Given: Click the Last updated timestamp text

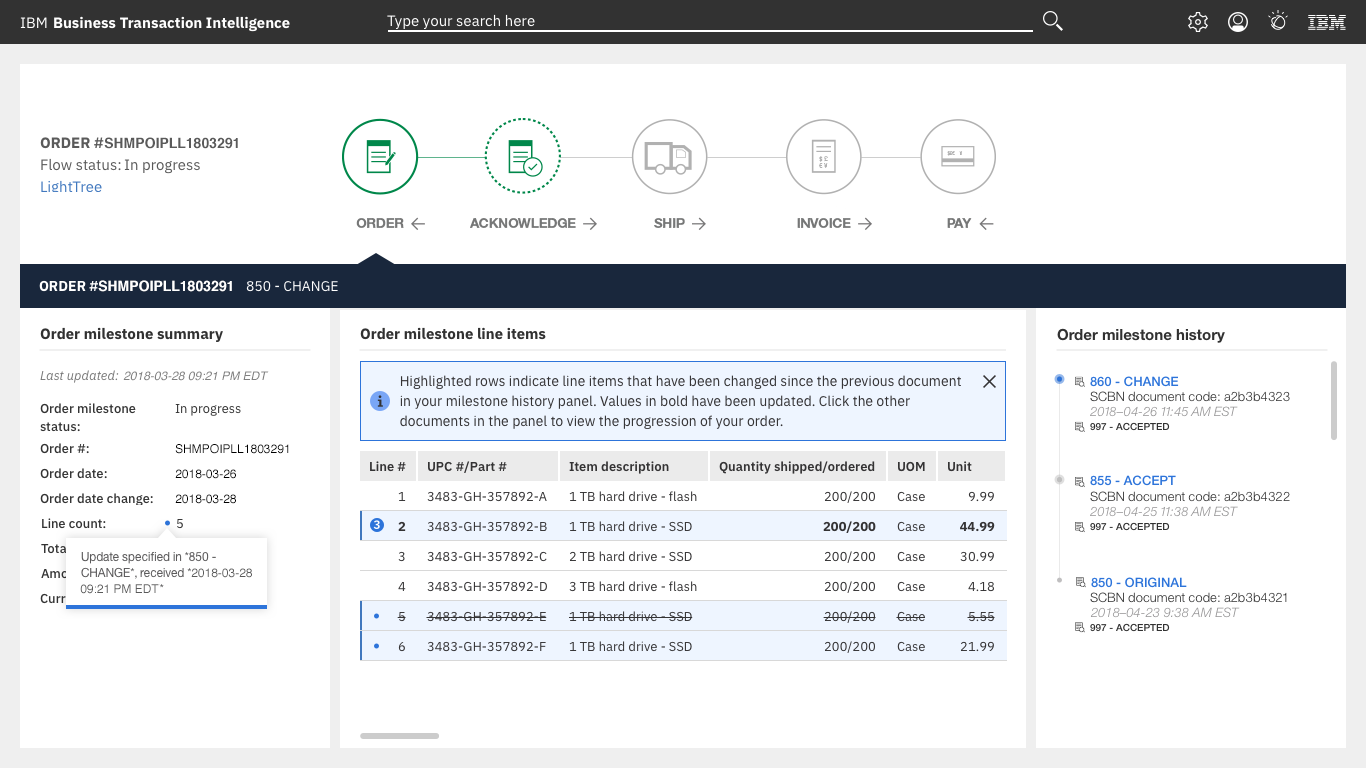Looking at the screenshot, I should point(154,376).
